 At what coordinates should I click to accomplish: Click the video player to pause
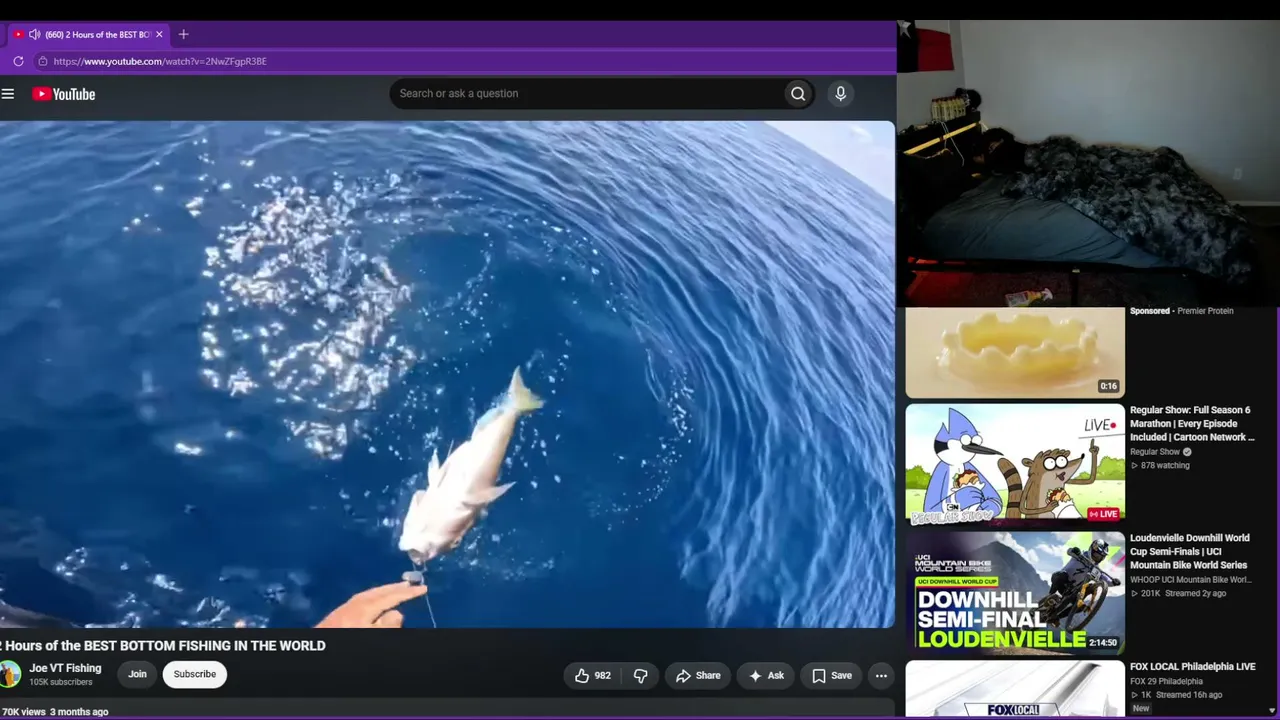[447, 375]
